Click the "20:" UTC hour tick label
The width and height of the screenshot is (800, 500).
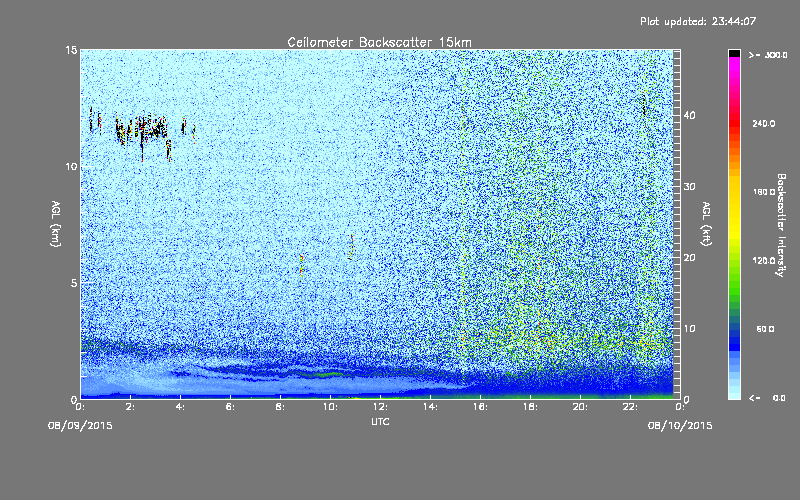(580, 407)
